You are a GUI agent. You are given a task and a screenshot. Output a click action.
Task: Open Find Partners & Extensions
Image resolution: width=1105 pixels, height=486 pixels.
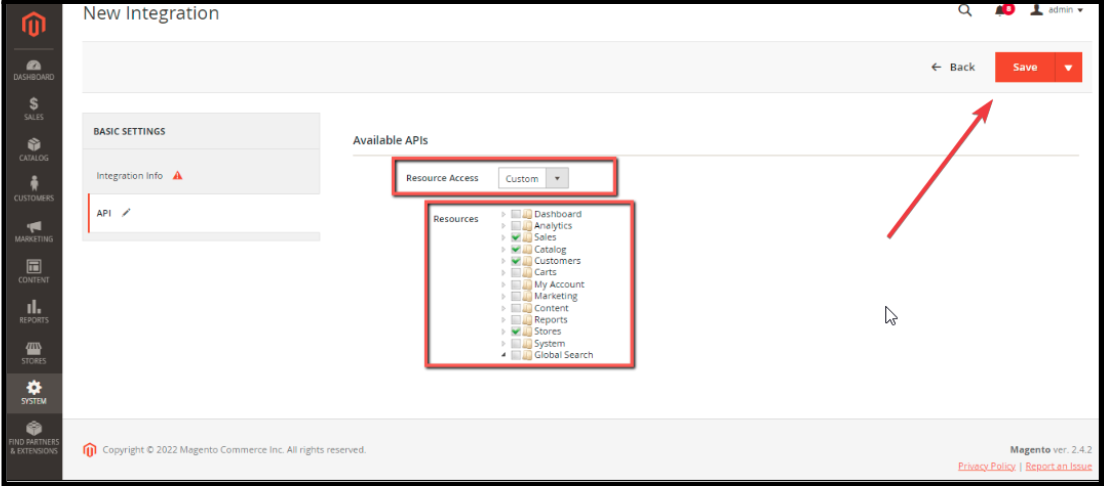pyautogui.click(x=33, y=438)
